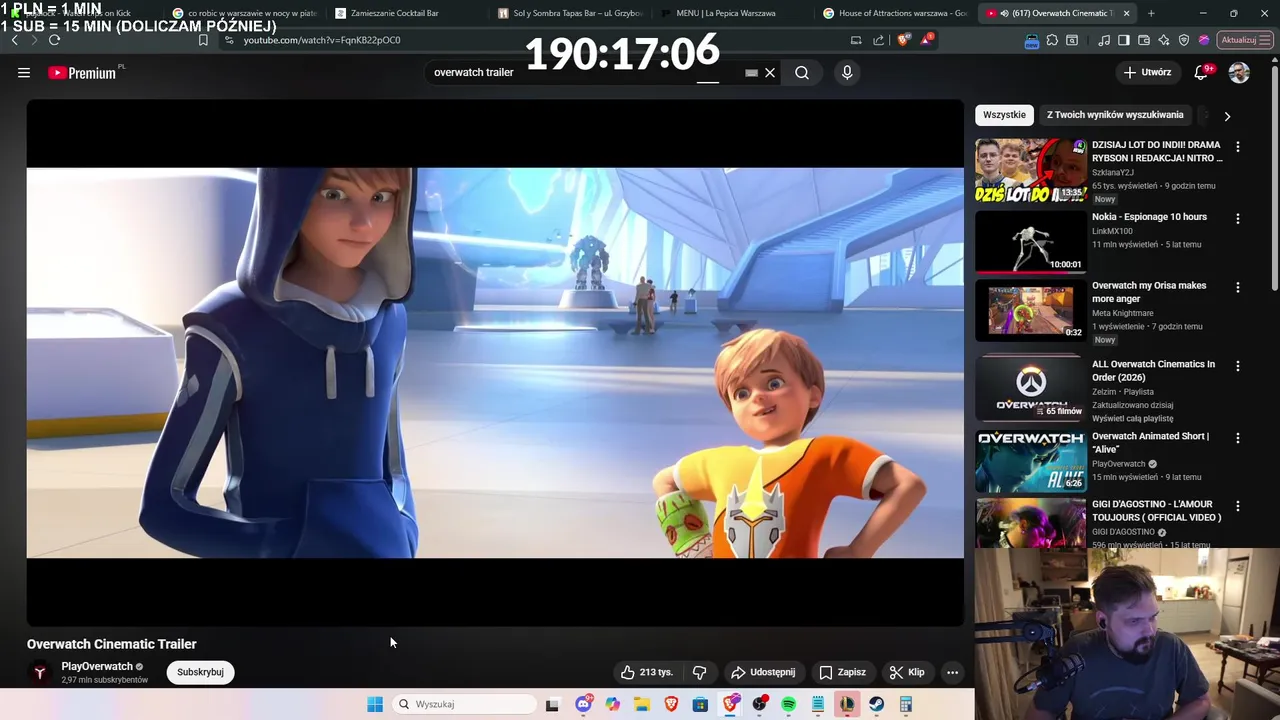Open Brave VPN shield icon
Image resolution: width=1280 pixels, height=720 pixels.
point(1184,40)
